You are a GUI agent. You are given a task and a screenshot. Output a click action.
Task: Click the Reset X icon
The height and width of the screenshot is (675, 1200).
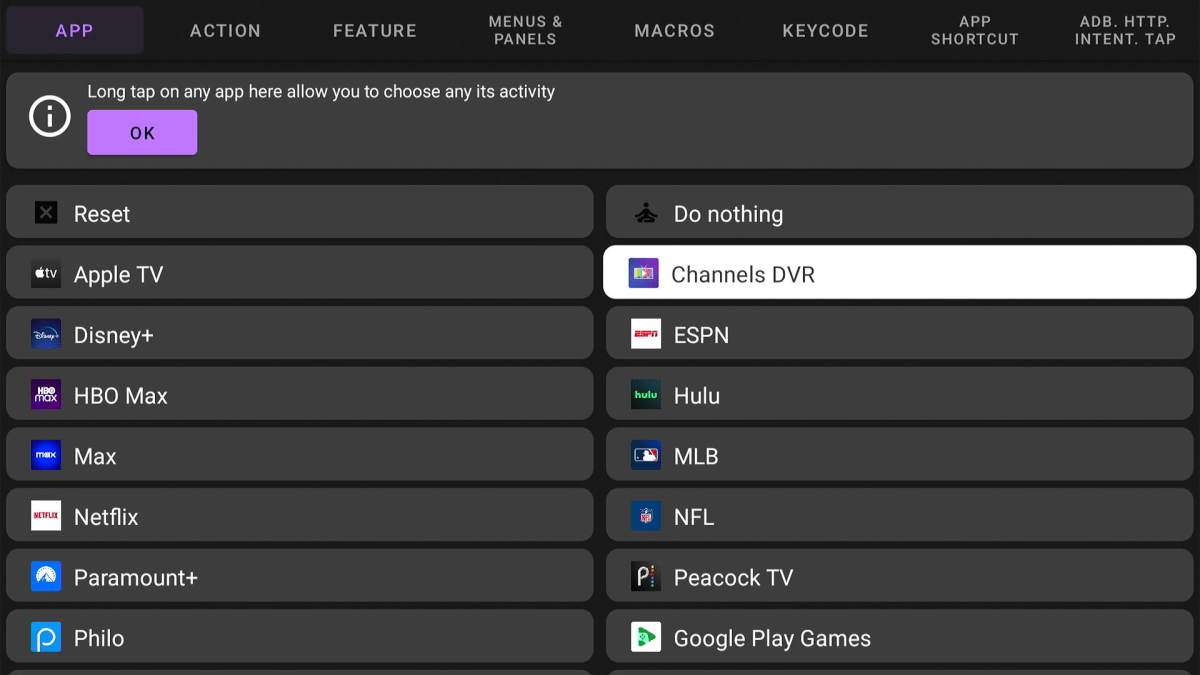coord(46,213)
